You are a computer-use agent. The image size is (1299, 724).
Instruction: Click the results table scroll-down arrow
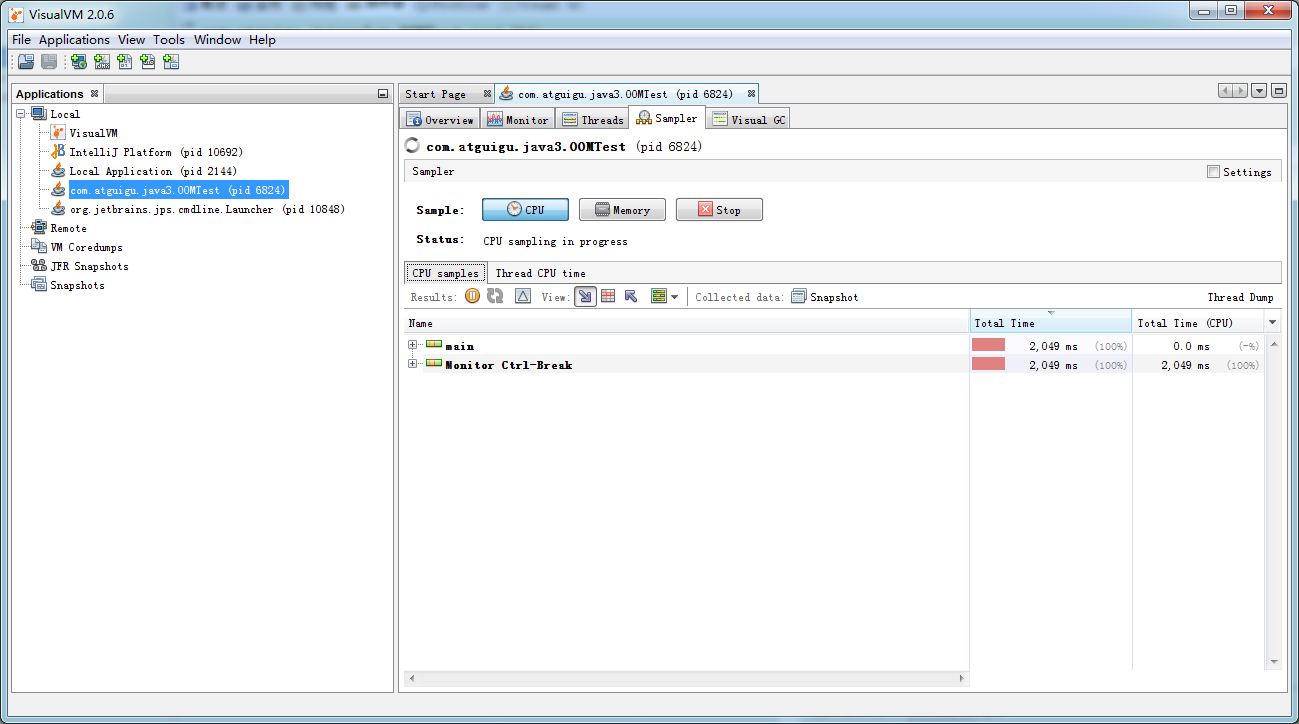pyautogui.click(x=1274, y=661)
